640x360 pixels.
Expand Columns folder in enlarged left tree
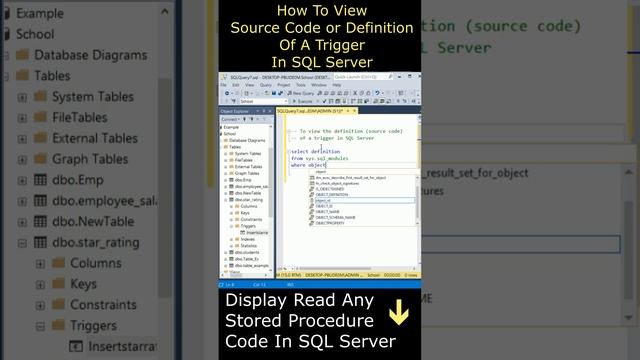coord(40,264)
